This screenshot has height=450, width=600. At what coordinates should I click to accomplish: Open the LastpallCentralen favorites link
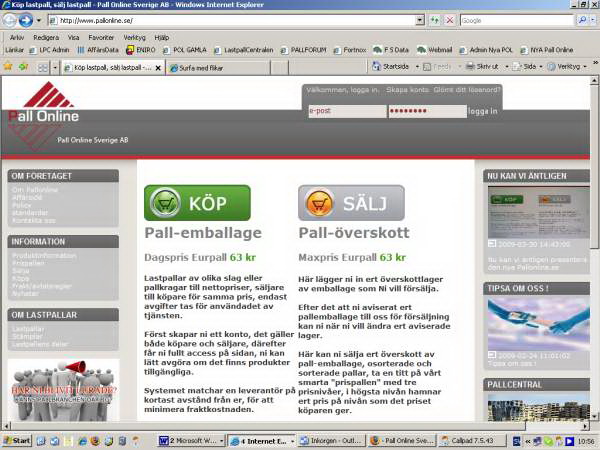coord(244,50)
